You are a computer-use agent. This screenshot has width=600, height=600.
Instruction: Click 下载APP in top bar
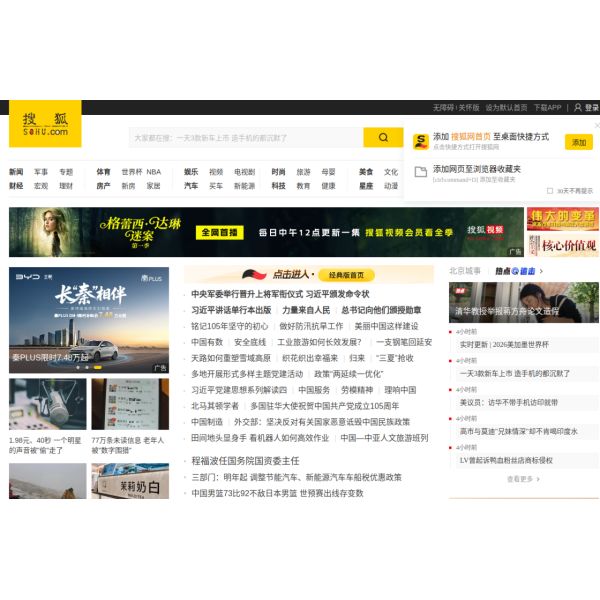click(x=547, y=108)
